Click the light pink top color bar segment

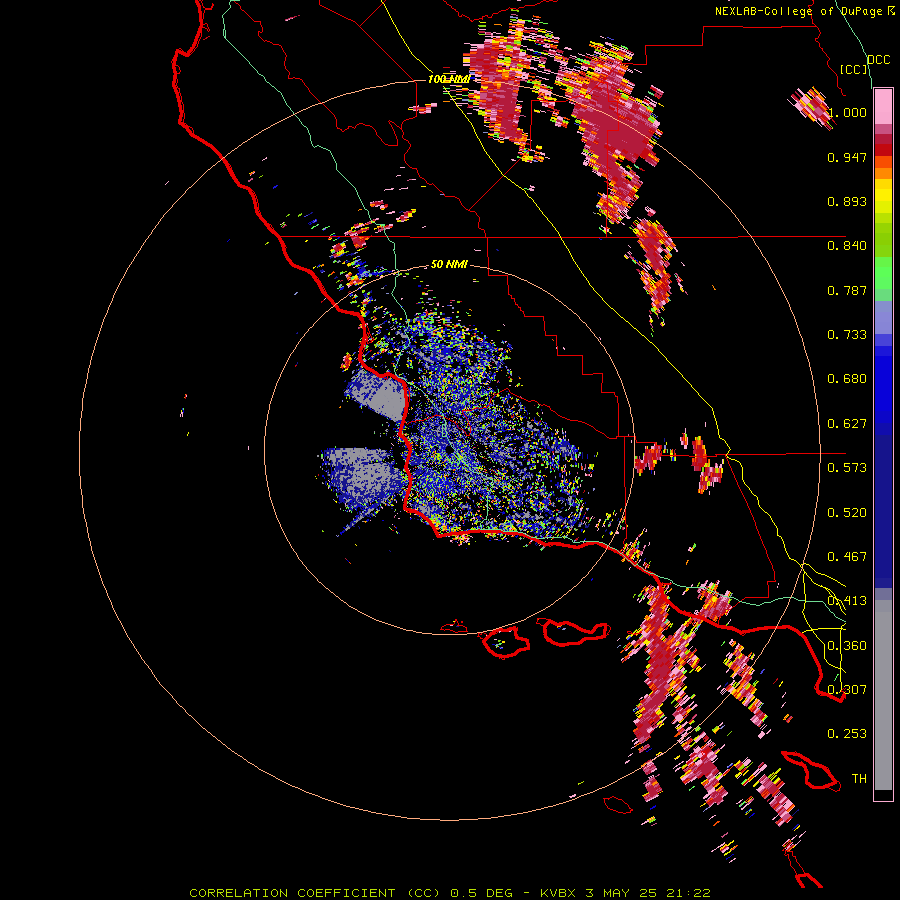tap(883, 107)
